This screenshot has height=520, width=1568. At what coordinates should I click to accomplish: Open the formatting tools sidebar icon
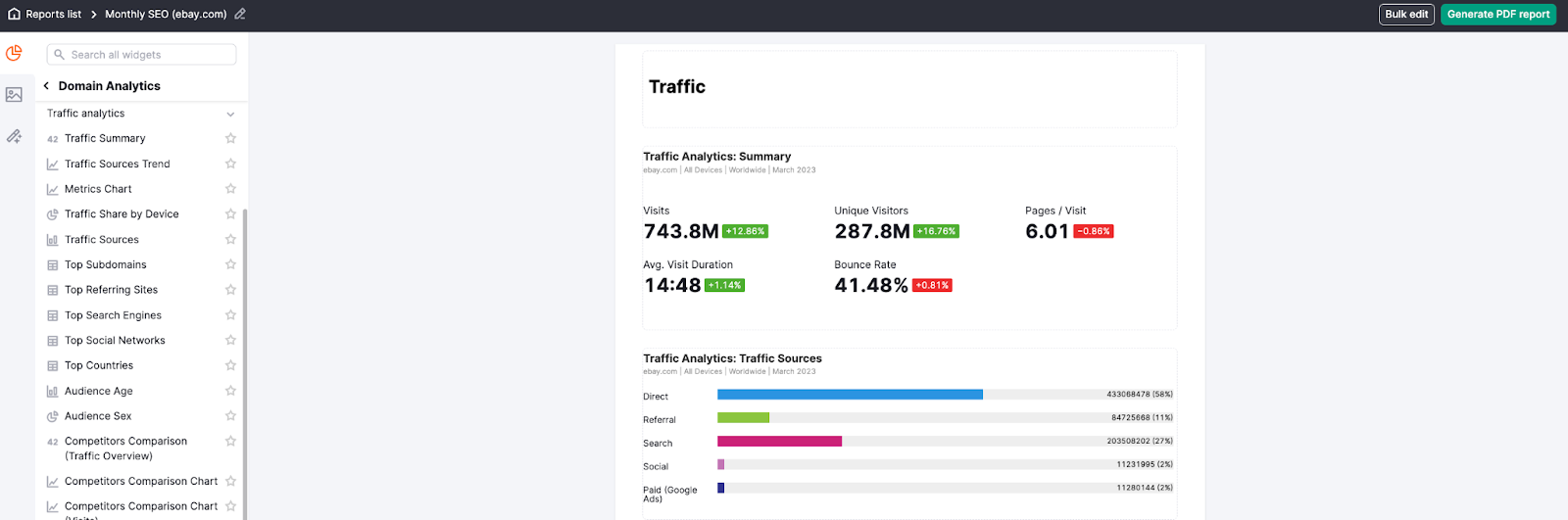(x=14, y=136)
